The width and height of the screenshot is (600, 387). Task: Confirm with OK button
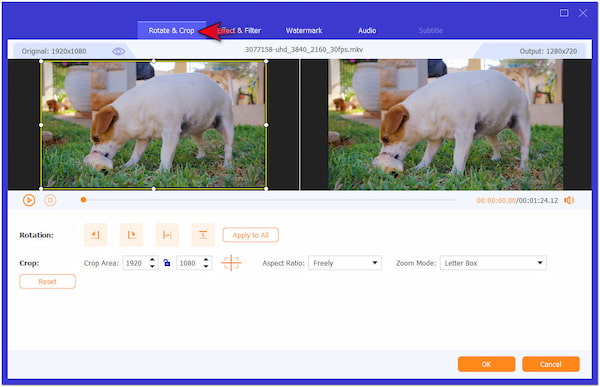[486, 364]
